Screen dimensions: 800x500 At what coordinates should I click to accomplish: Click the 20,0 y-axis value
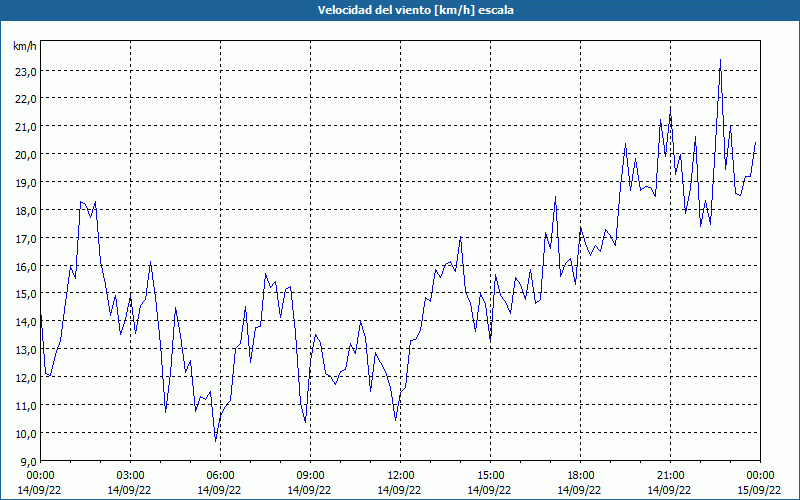(26, 156)
